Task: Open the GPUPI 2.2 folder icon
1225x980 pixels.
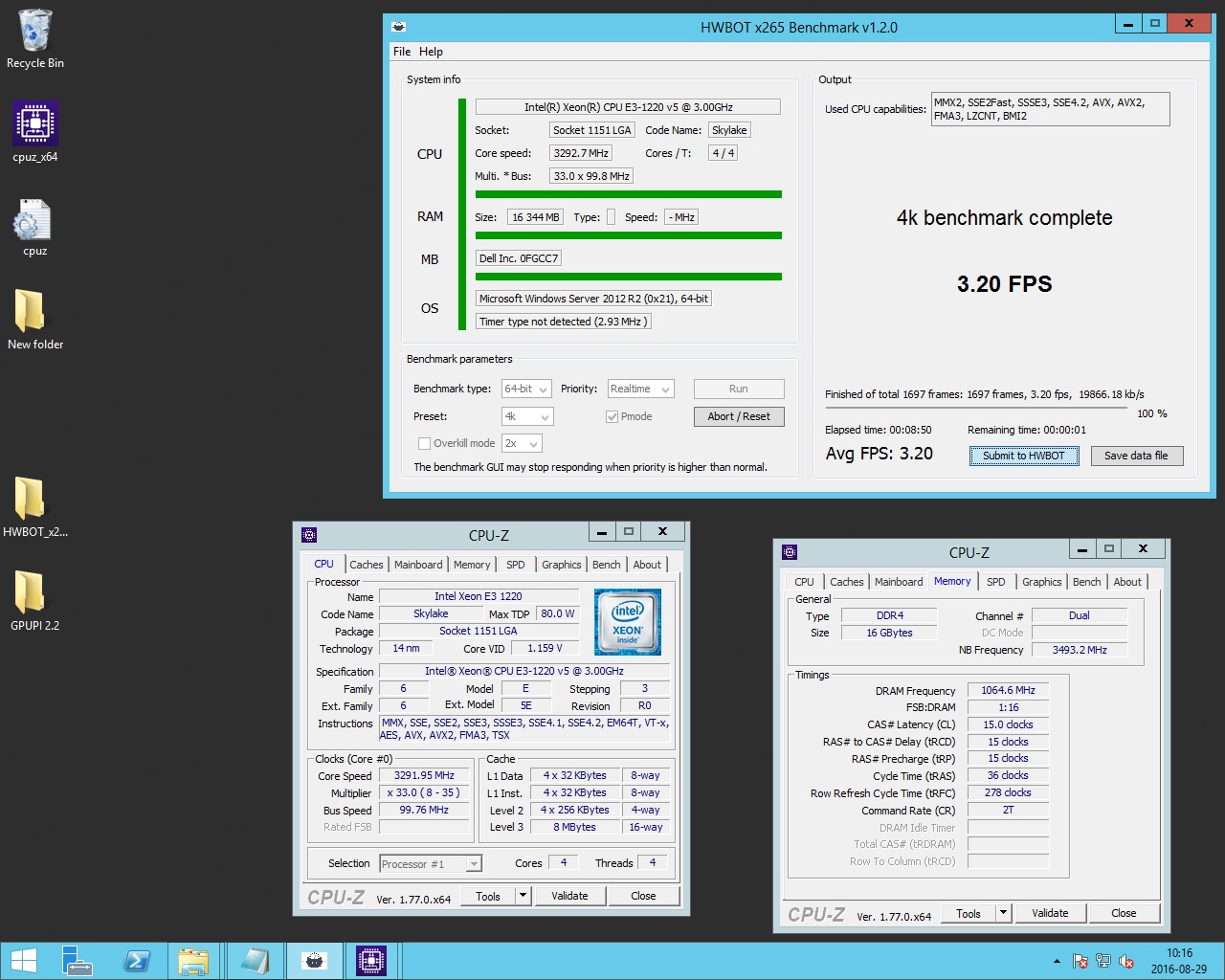Action: 34,601
